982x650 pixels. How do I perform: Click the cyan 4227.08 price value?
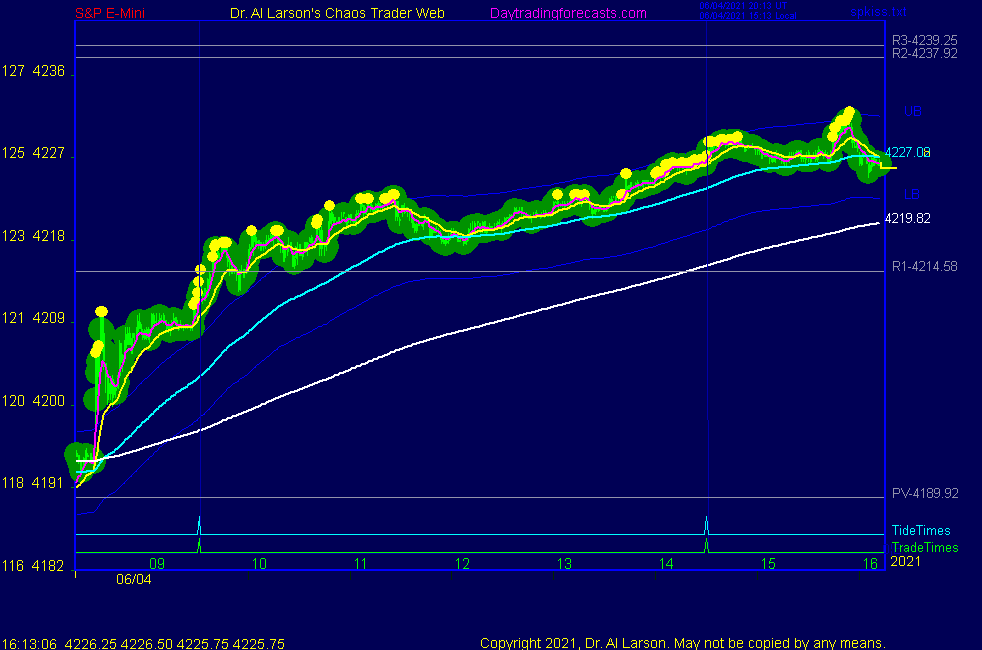pyautogui.click(x=907, y=152)
